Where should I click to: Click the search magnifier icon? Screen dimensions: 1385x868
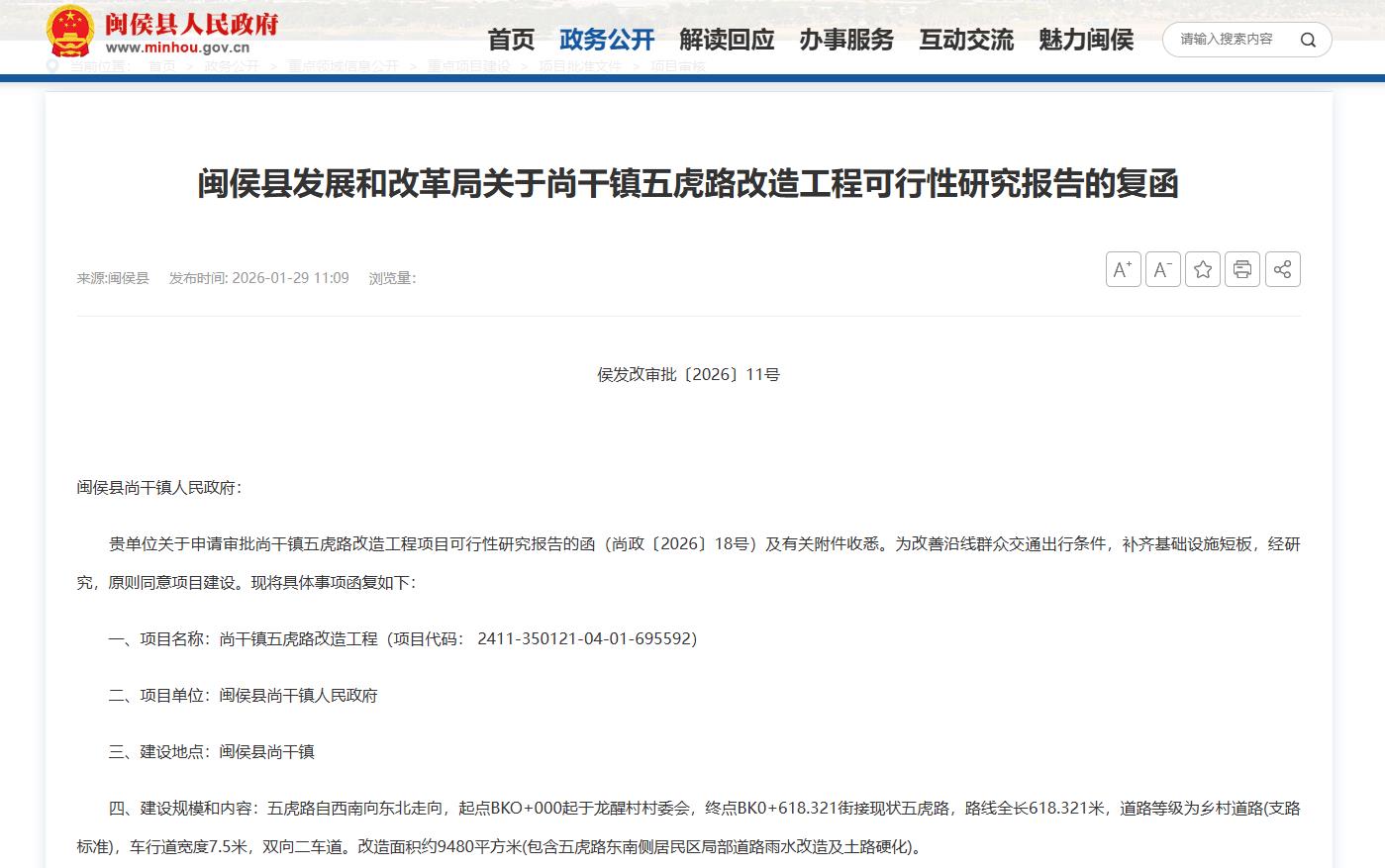pyautogui.click(x=1308, y=40)
